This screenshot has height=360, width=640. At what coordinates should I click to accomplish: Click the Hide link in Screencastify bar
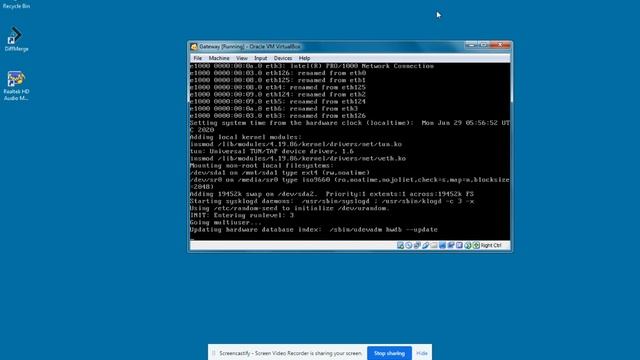422,353
